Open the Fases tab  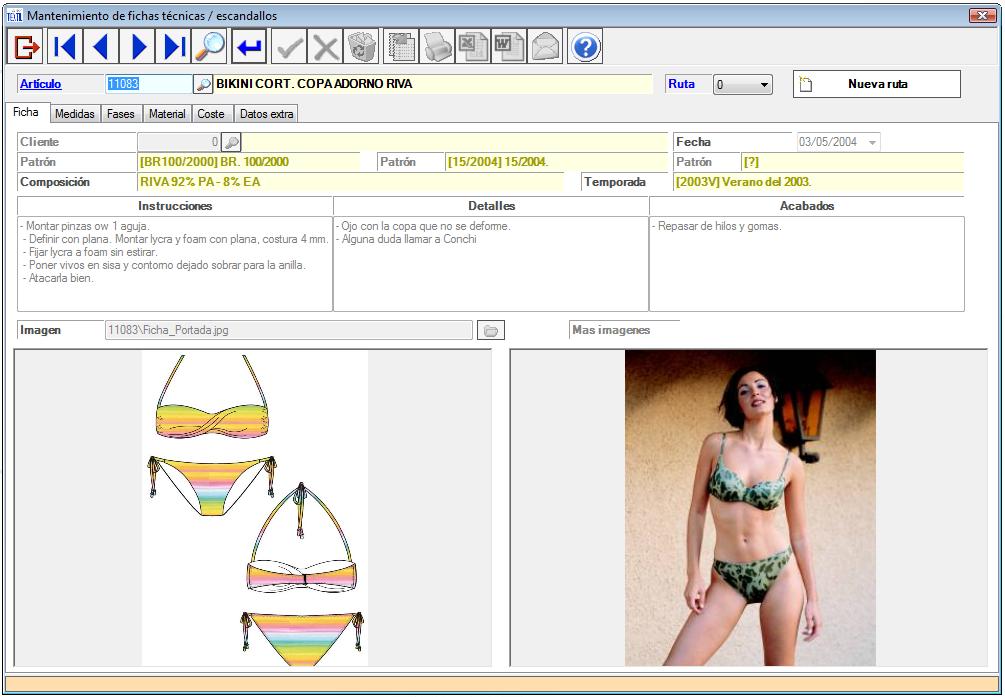click(120, 114)
